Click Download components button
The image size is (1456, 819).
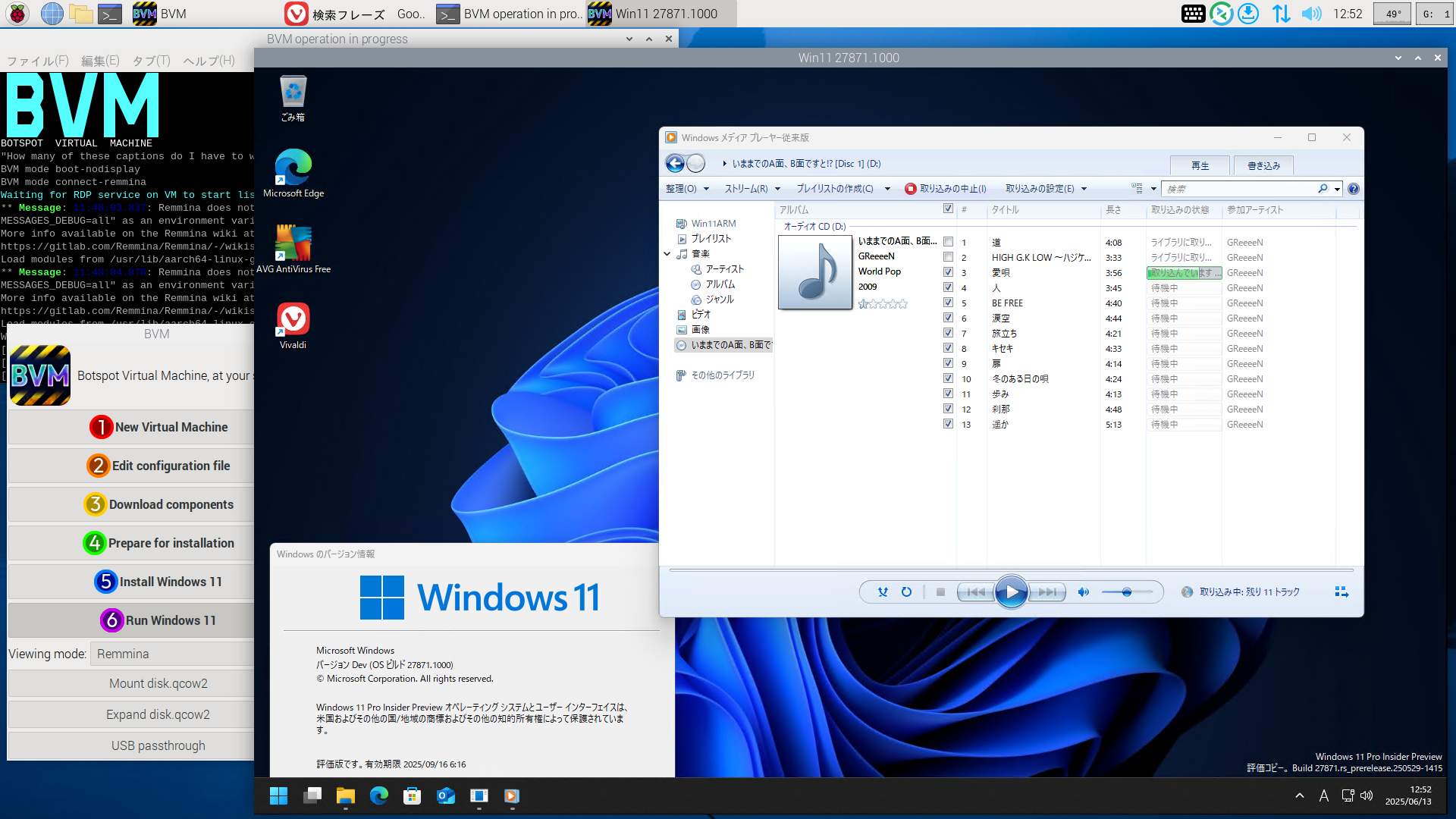pyautogui.click(x=130, y=504)
